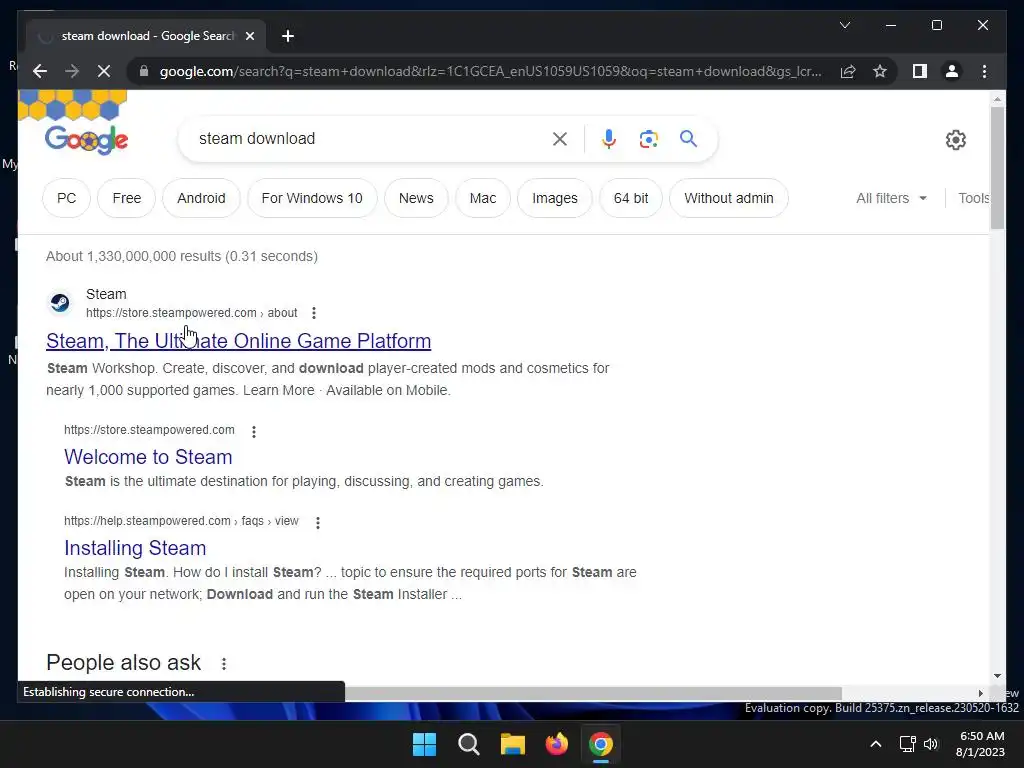Click the padlock site info icon
This screenshot has height=768, width=1024.
click(144, 71)
